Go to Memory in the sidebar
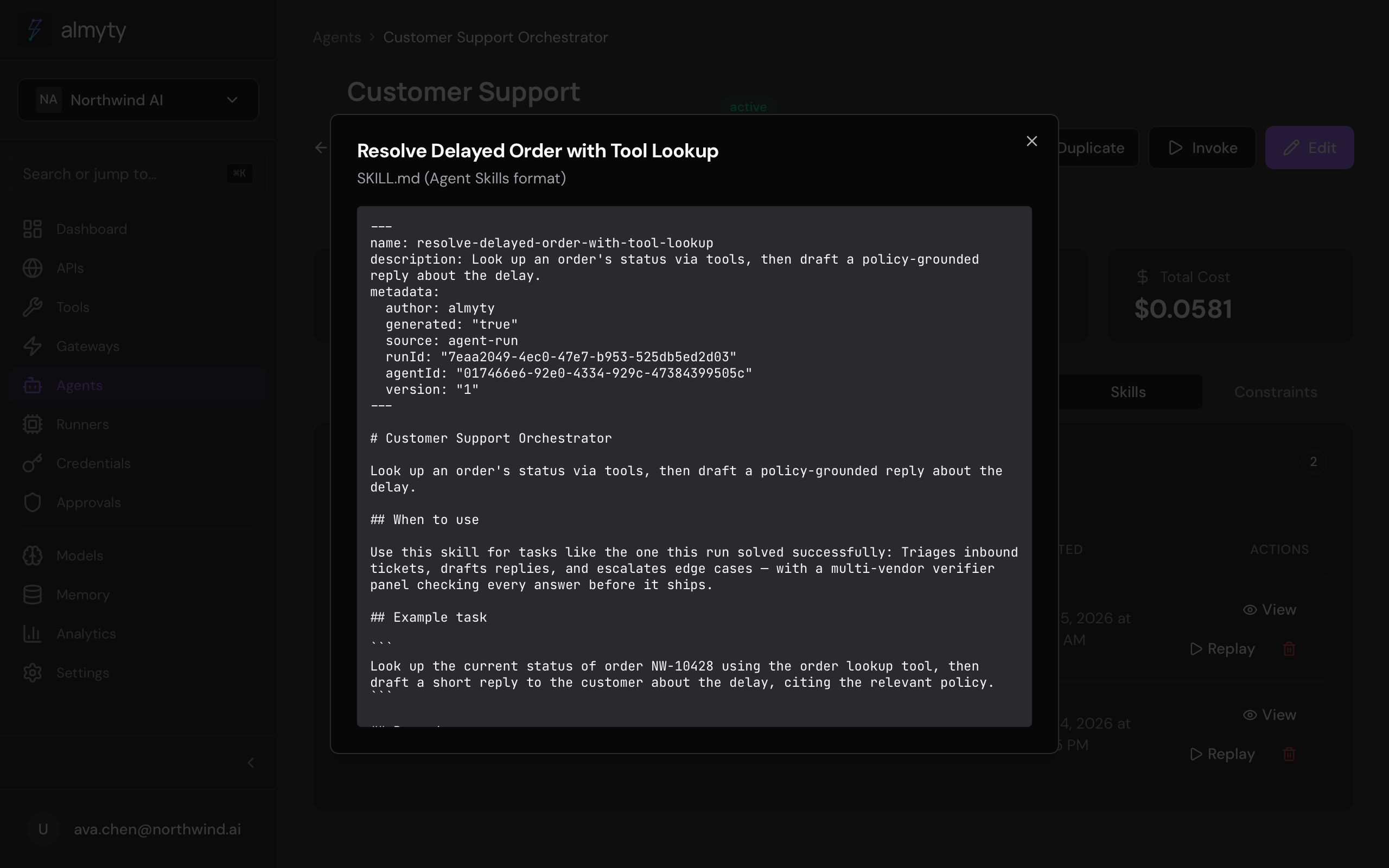 138,595
